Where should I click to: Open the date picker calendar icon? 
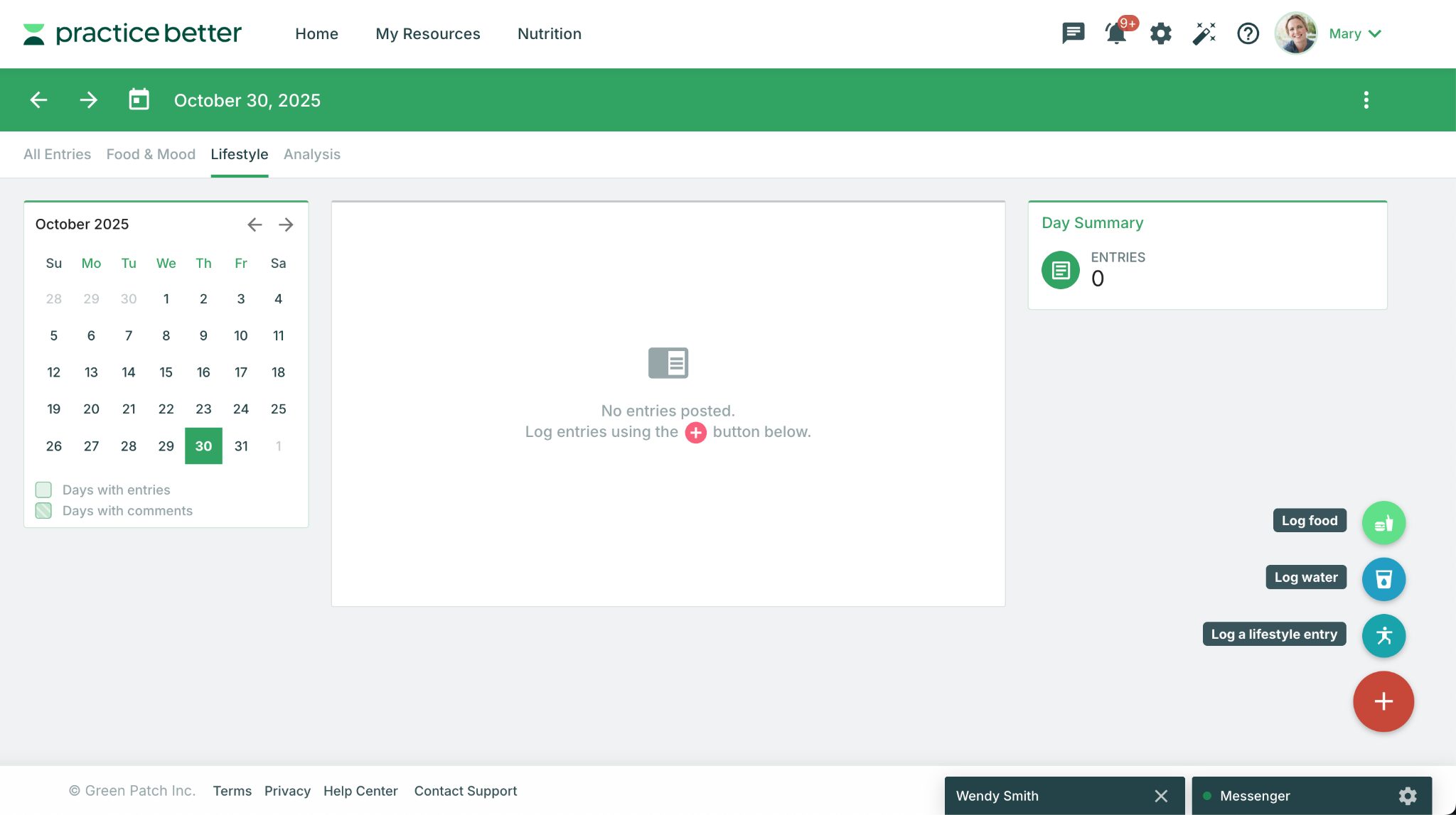click(139, 100)
